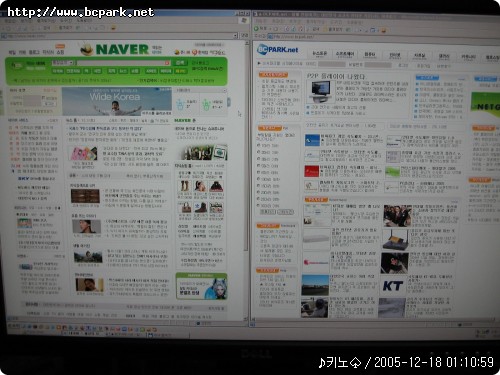Image resolution: width=500 pixels, height=375 pixels.
Task: Click the black hat thumbnail in Naver shopping
Action: (x=216, y=186)
